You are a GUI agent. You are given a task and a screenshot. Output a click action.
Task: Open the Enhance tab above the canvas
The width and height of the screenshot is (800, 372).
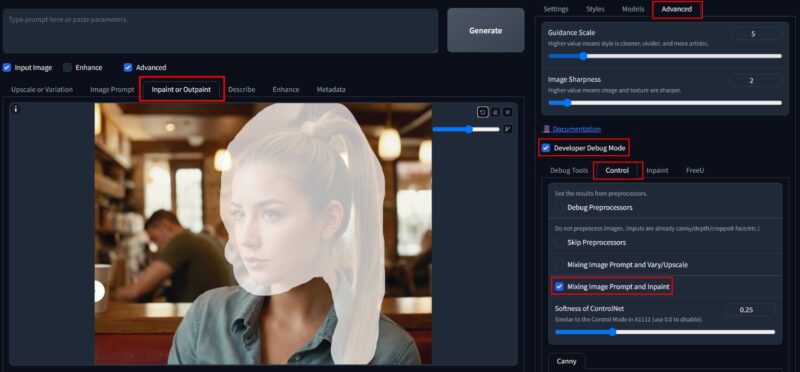tap(286, 89)
